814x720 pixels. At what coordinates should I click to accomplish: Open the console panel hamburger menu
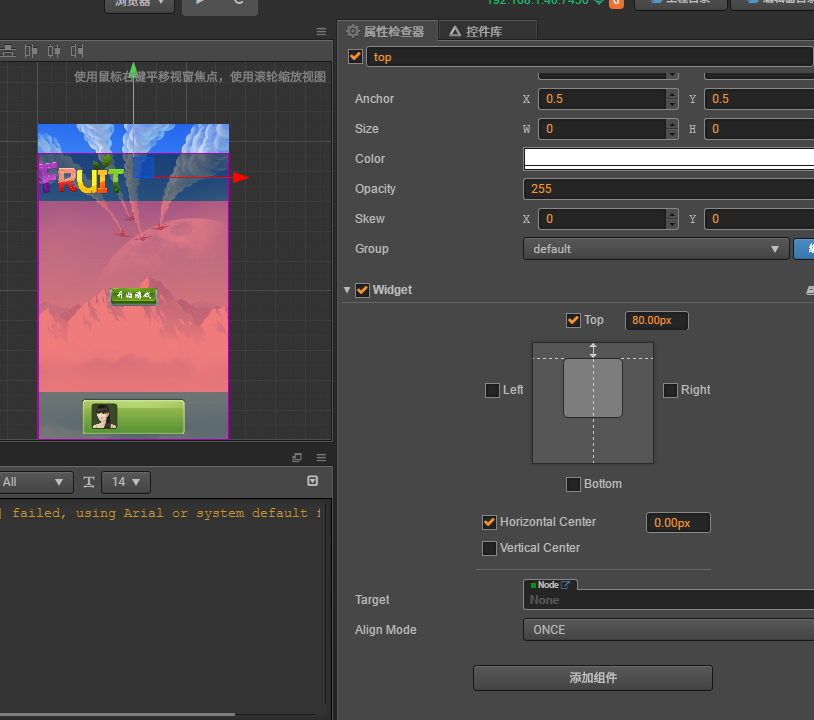click(x=321, y=457)
